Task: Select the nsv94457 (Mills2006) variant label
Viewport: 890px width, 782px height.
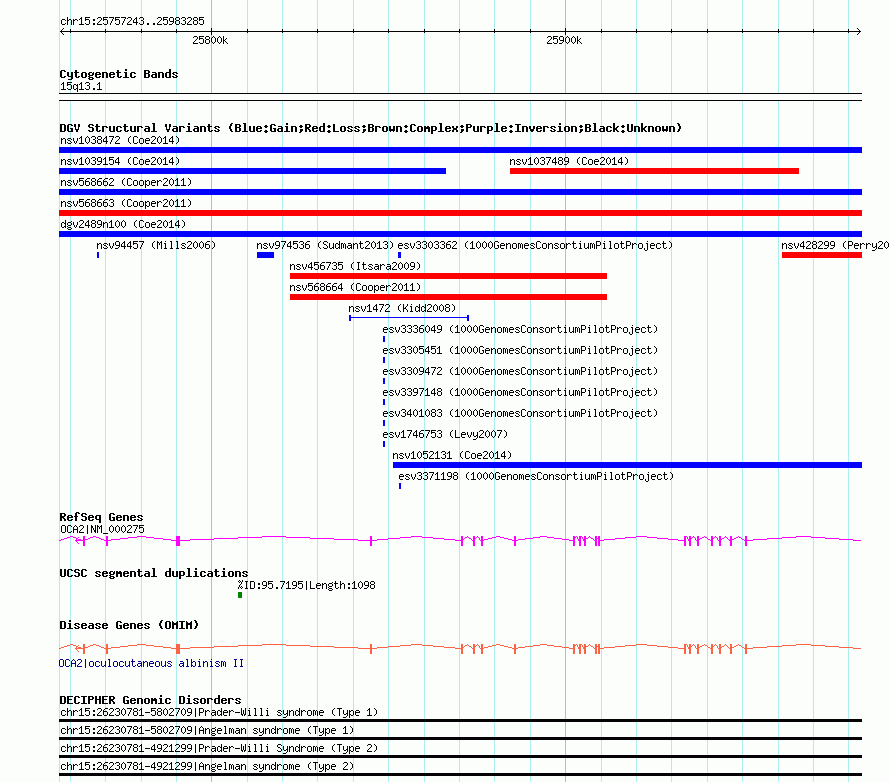Action: tap(156, 245)
